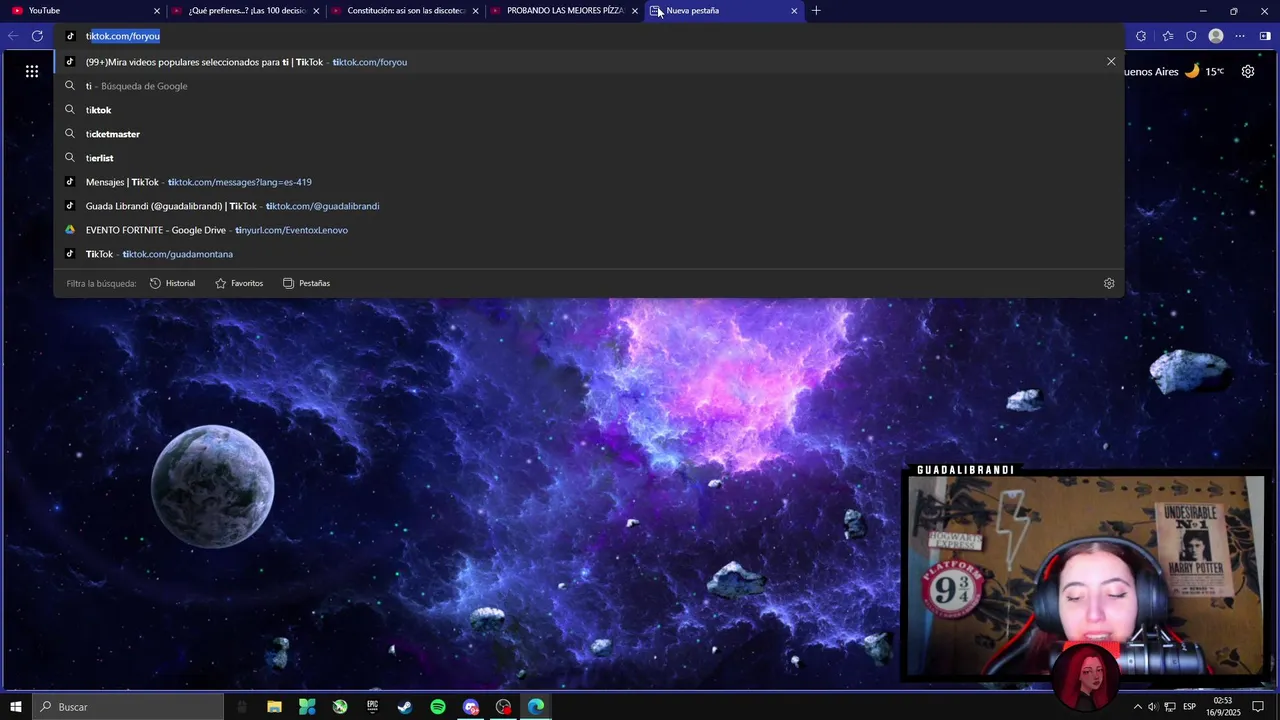This screenshot has height=720, width=1280.
Task: Select the Nueva pestaña tab
Action: click(x=724, y=11)
